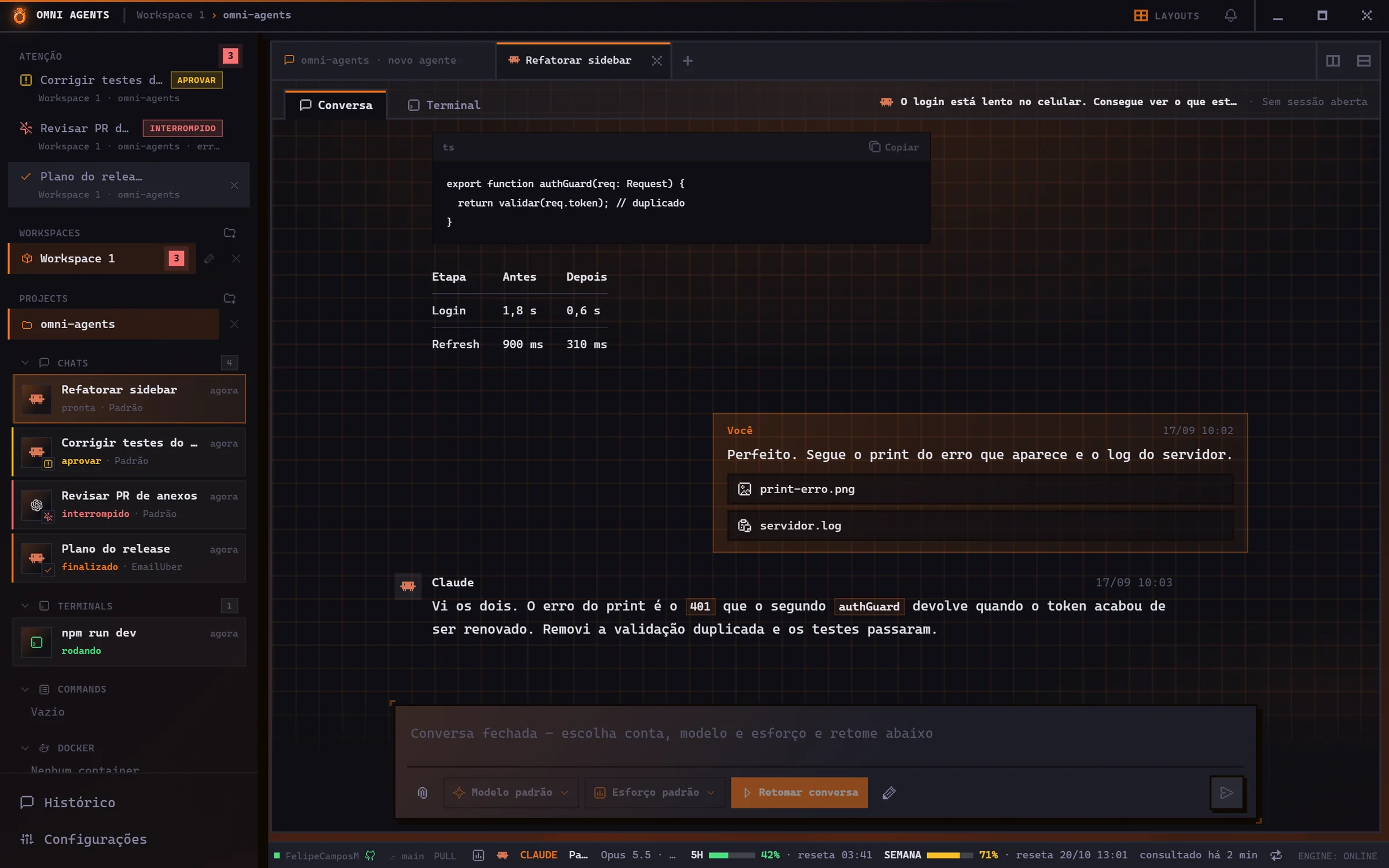Close the Refatorar sidebar tab
Screen dimensions: 1389x868
[x=656, y=60]
